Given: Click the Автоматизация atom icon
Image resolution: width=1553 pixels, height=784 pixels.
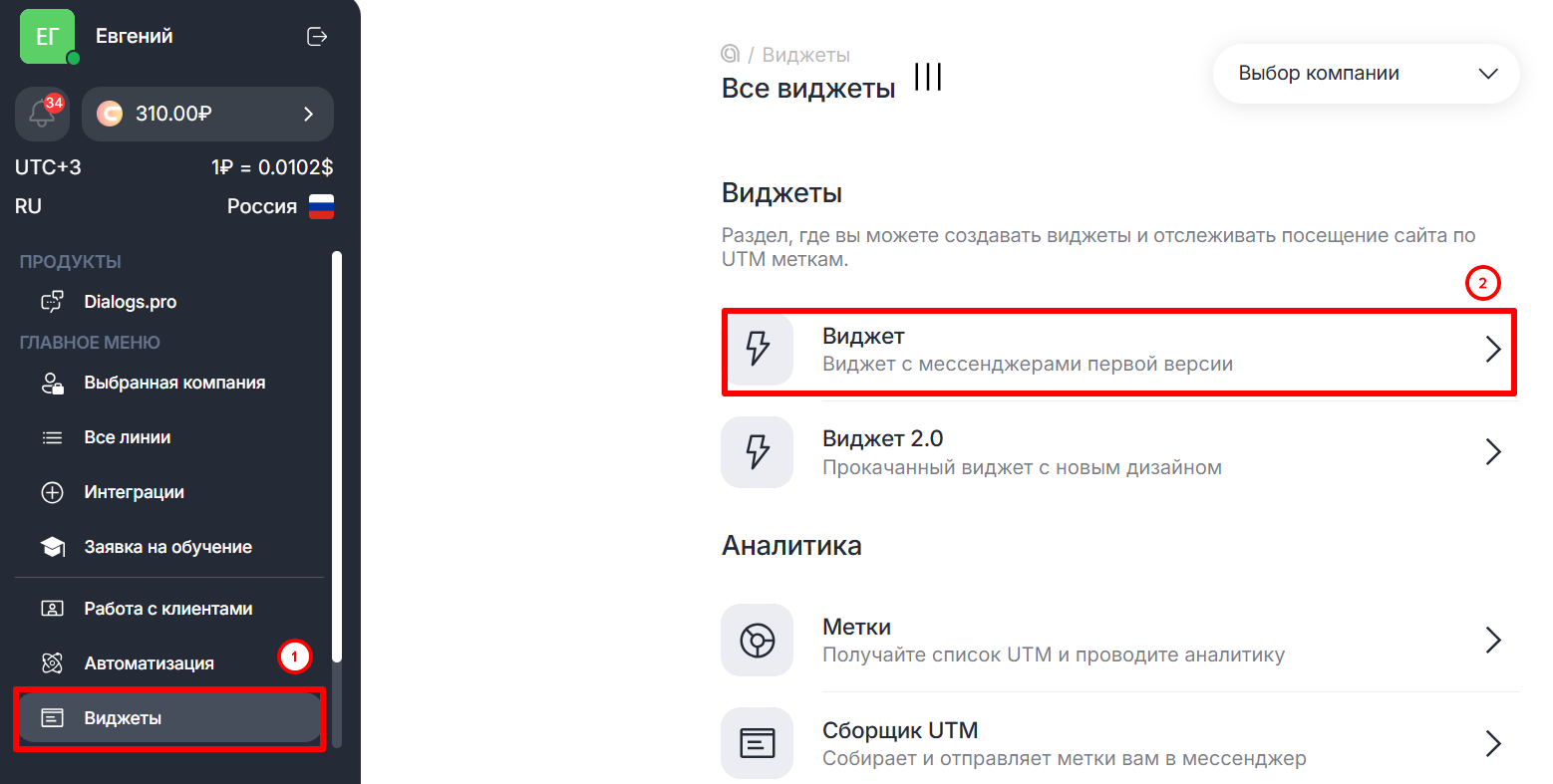Looking at the screenshot, I should tap(52, 663).
